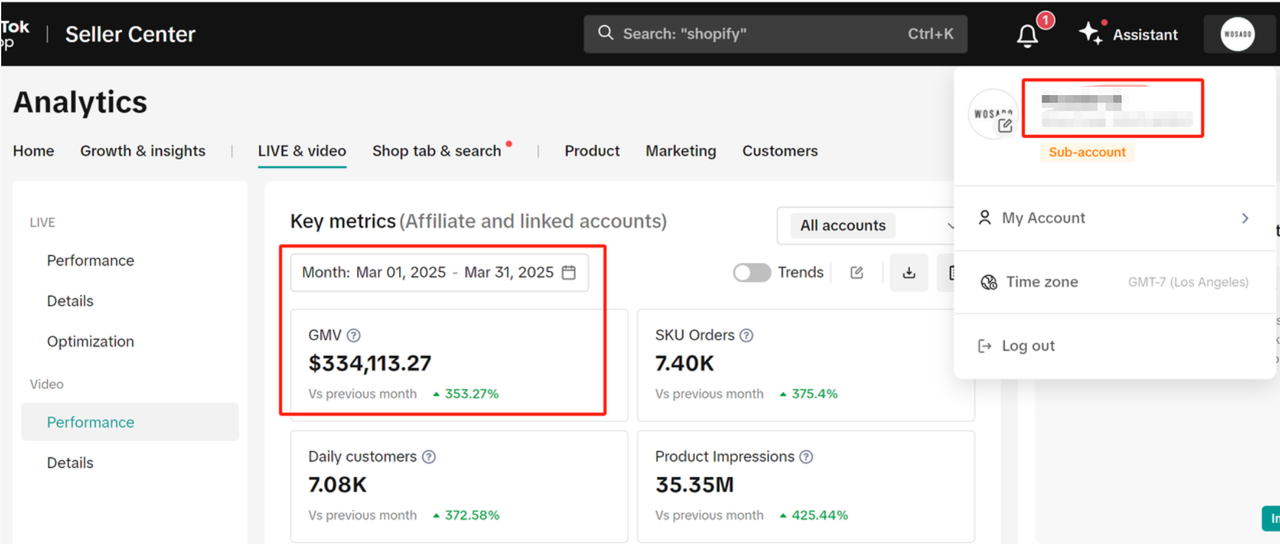Open the All accounts dropdown
Image resolution: width=1280 pixels, height=544 pixels.
point(868,226)
